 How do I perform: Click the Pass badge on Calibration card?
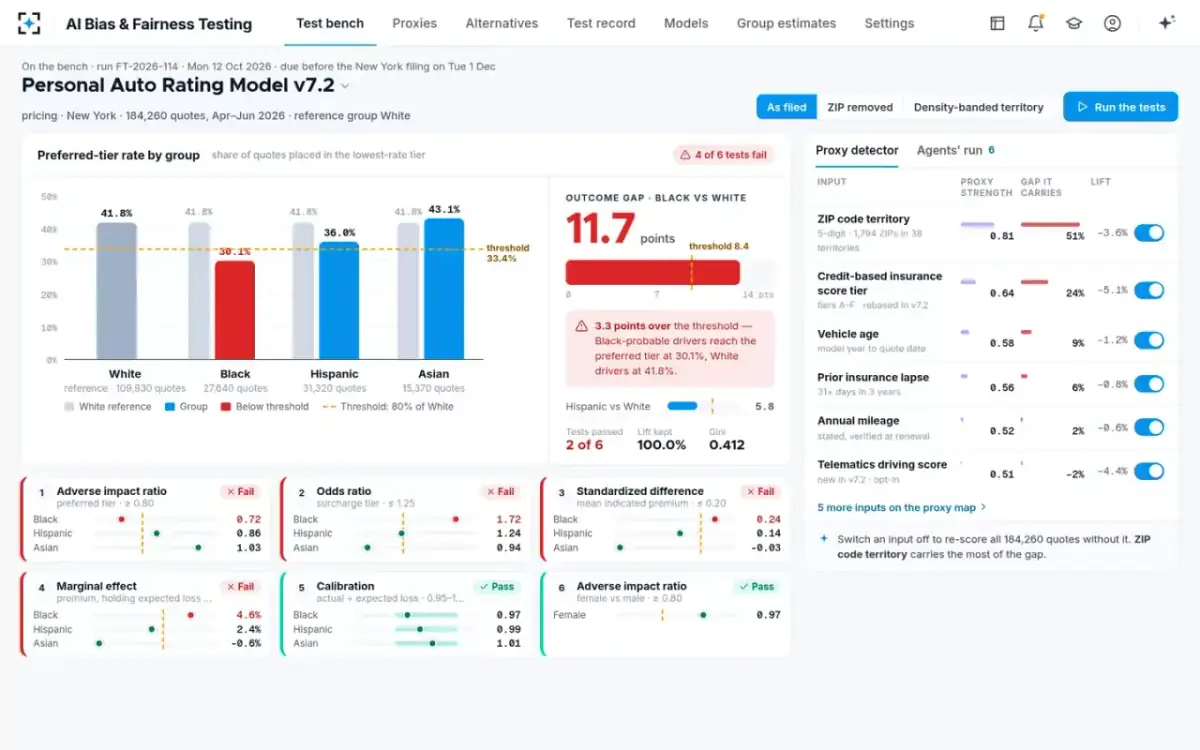(x=497, y=587)
